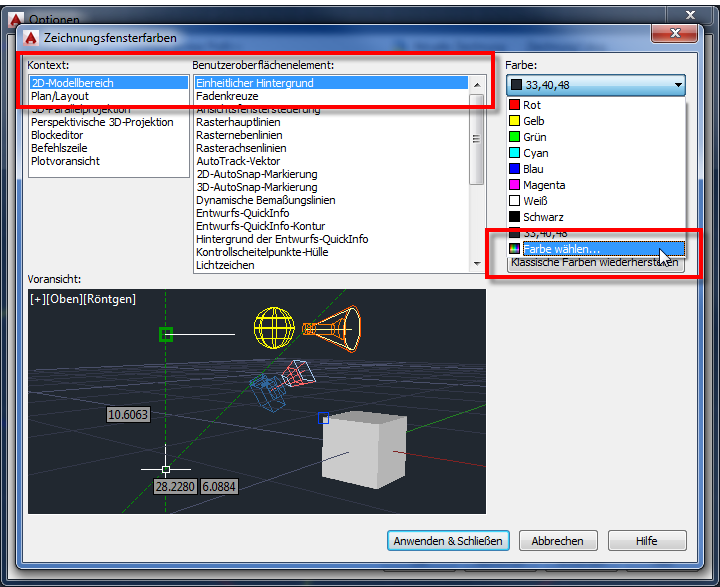
Task: Select the Rot color swatch entry
Action: 531,105
